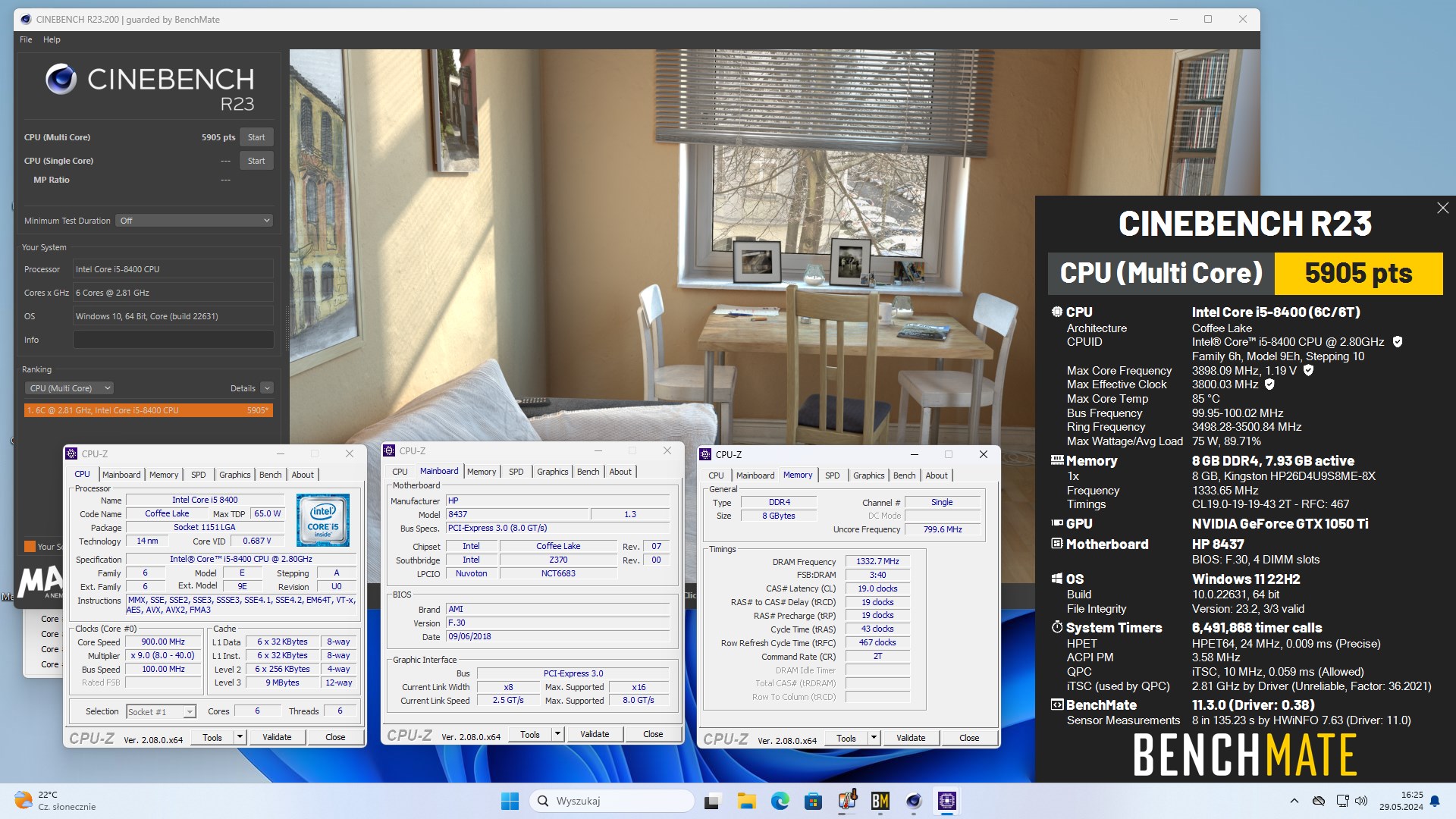
Task: Click the Cinebench logo sphere icon
Action: tap(61, 79)
